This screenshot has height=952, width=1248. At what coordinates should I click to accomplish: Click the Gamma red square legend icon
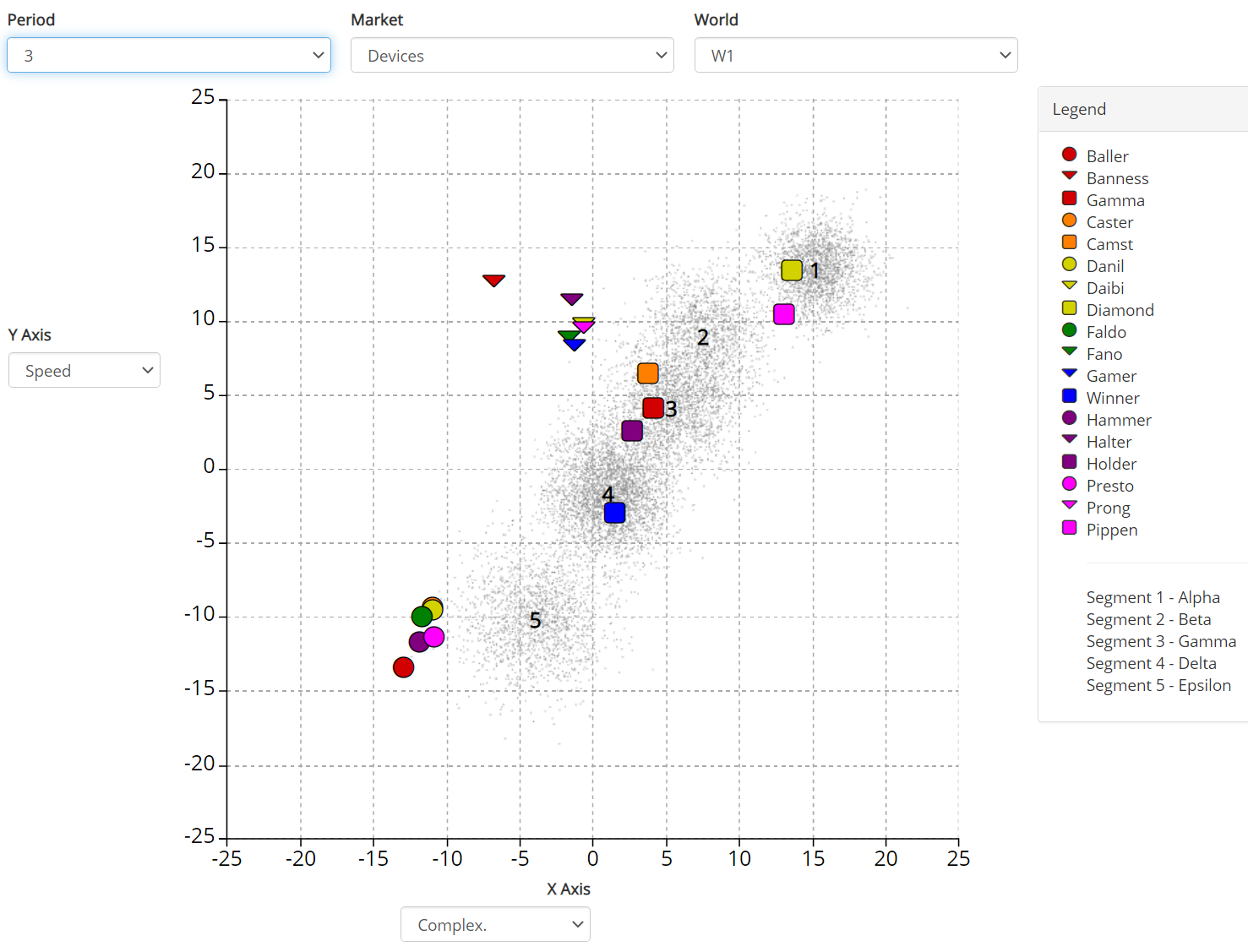pyautogui.click(x=1069, y=198)
